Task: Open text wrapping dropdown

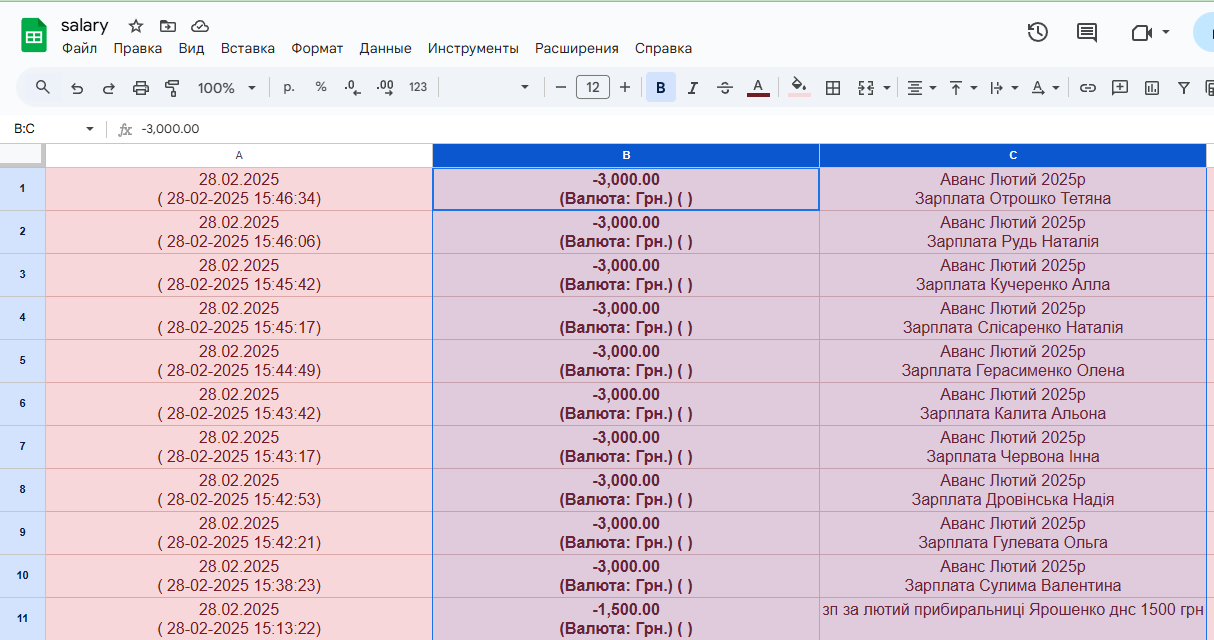Action: 1003,88
